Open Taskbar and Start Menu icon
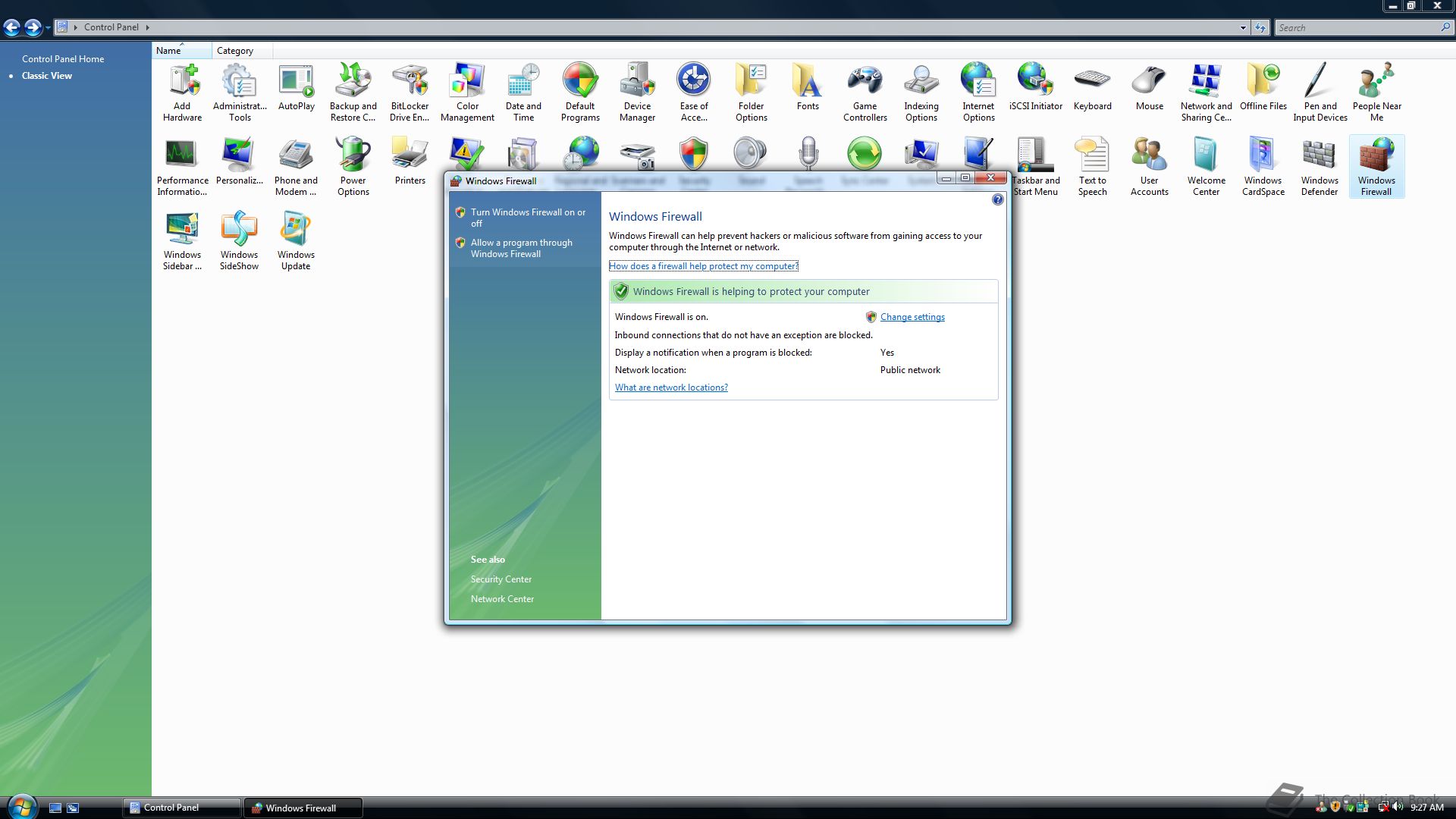 point(1036,166)
